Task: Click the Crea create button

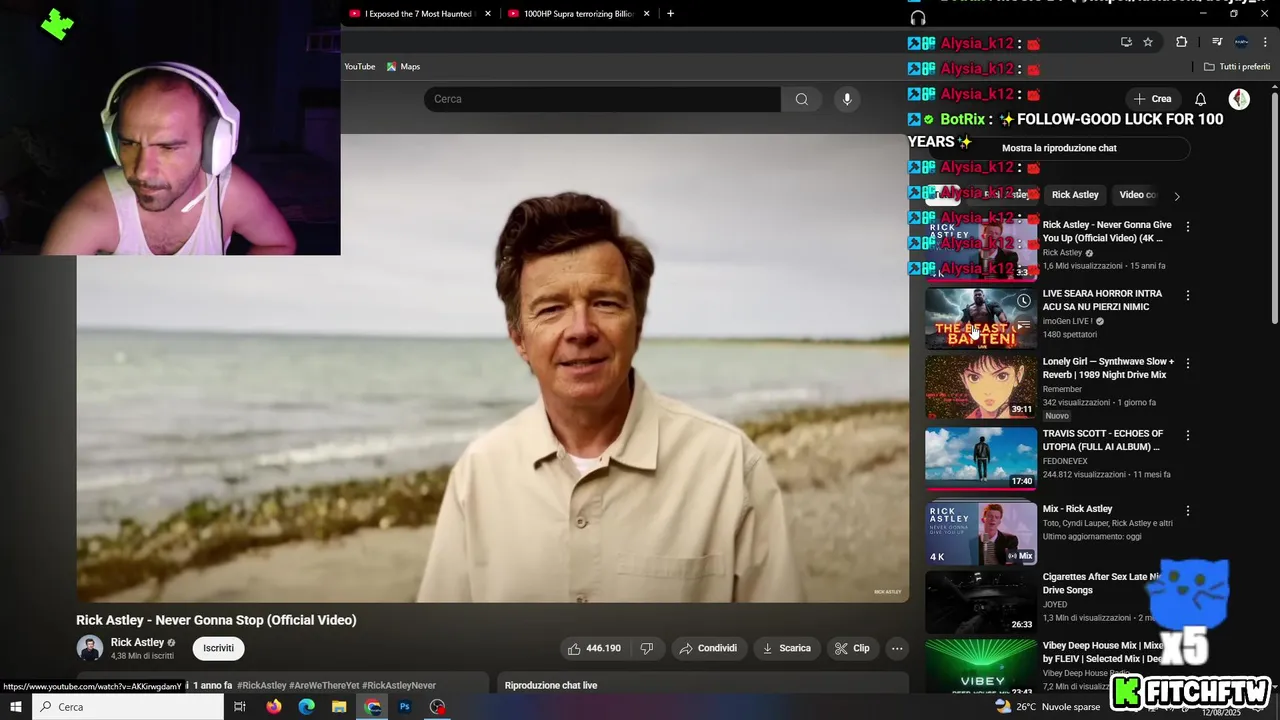Action: [1152, 99]
